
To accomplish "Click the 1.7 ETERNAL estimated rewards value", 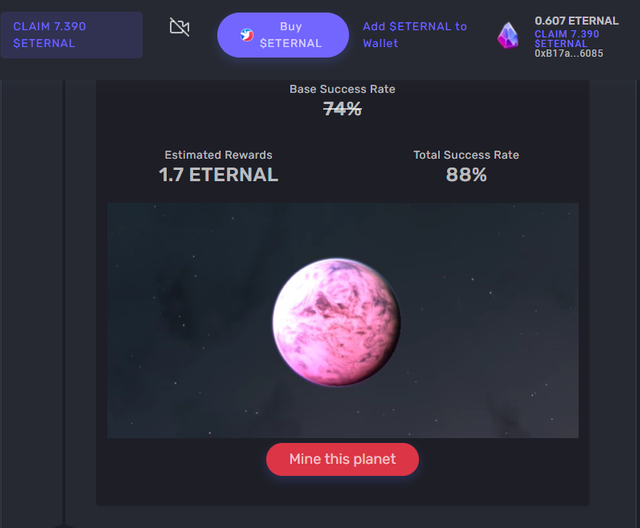I will click(x=218, y=175).
